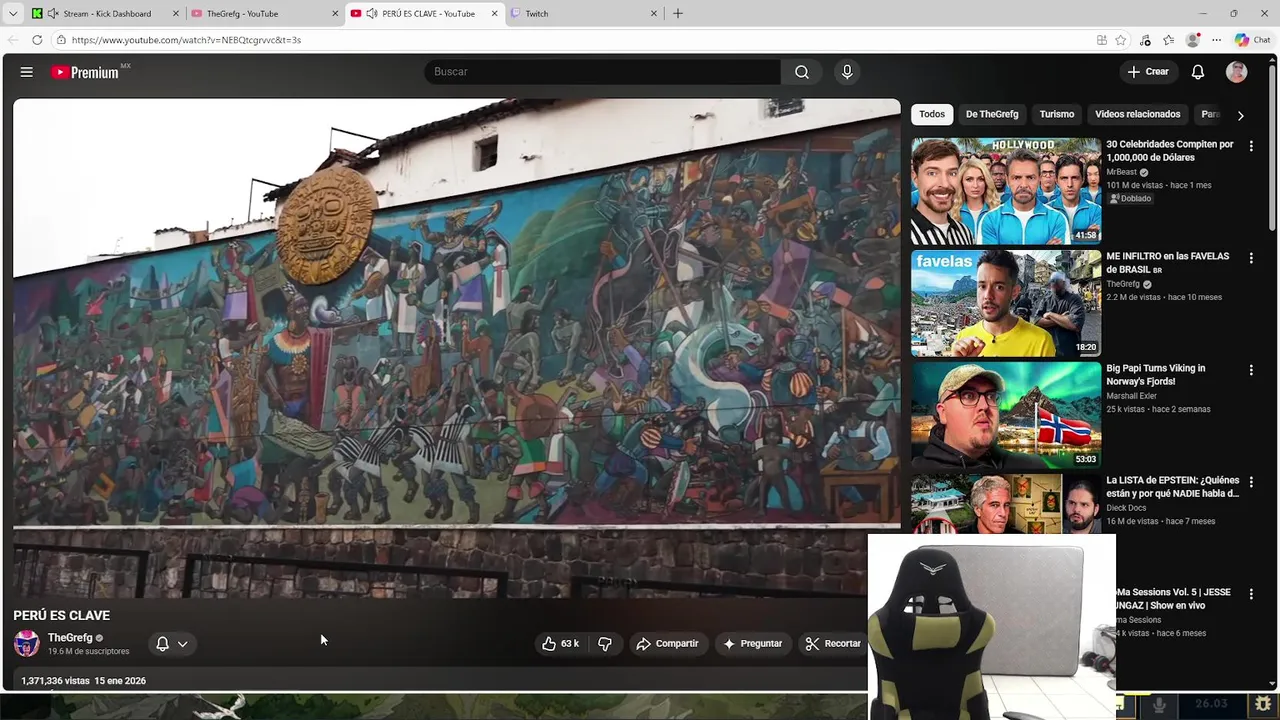
Task: Close the Kick Dashboard tab
Action: (176, 13)
